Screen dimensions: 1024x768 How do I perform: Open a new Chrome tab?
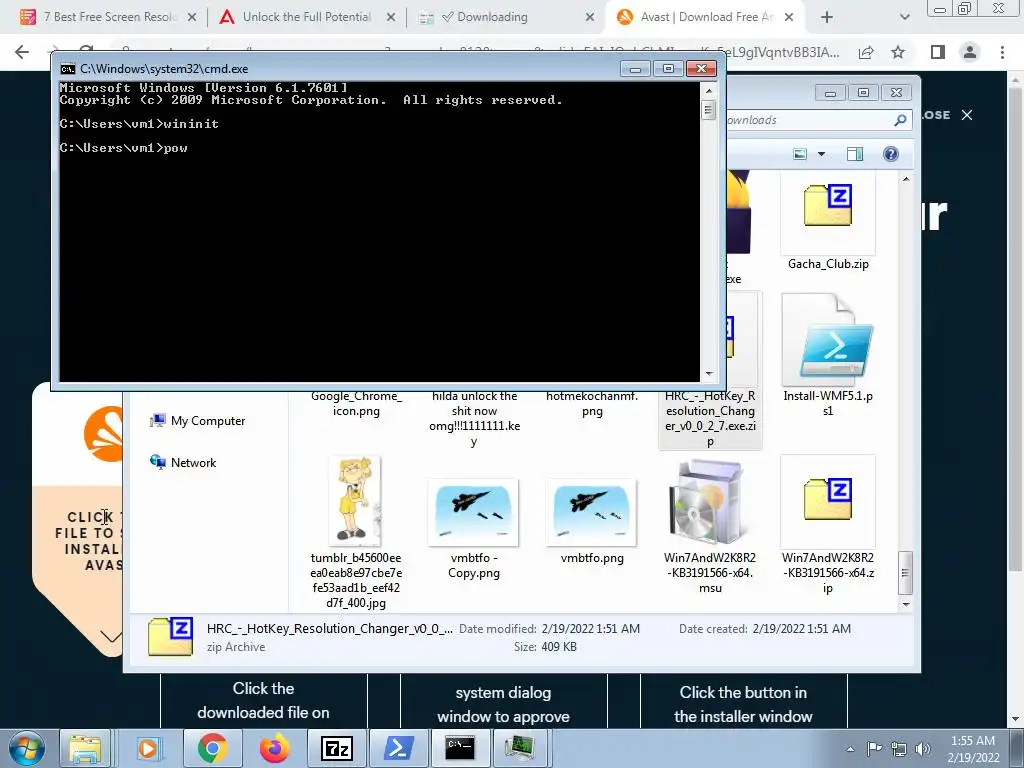pyautogui.click(x=827, y=17)
